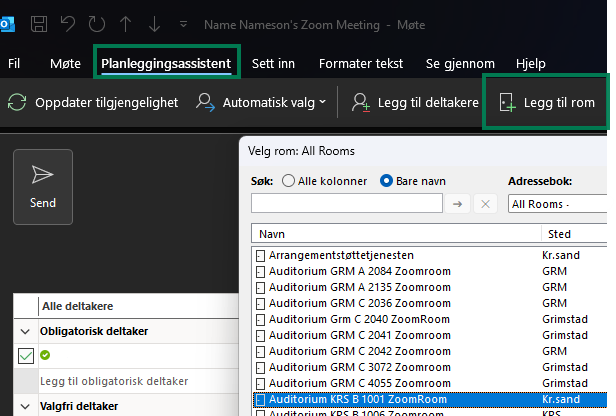Click room icon beside Auditorium GRM C 3072
616x416 pixels.
(260, 368)
